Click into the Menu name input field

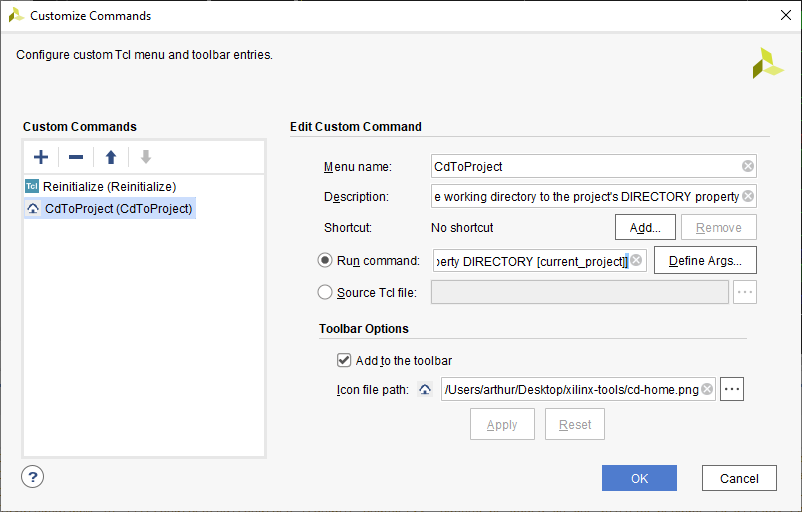pyautogui.click(x=585, y=166)
